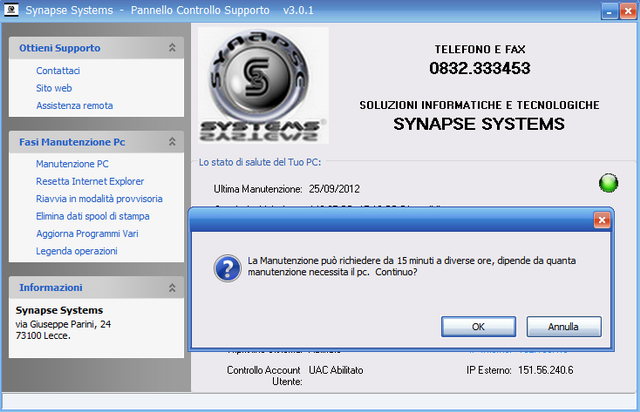
Task: Click the UAC Abilitato value
Action: (x=336, y=370)
